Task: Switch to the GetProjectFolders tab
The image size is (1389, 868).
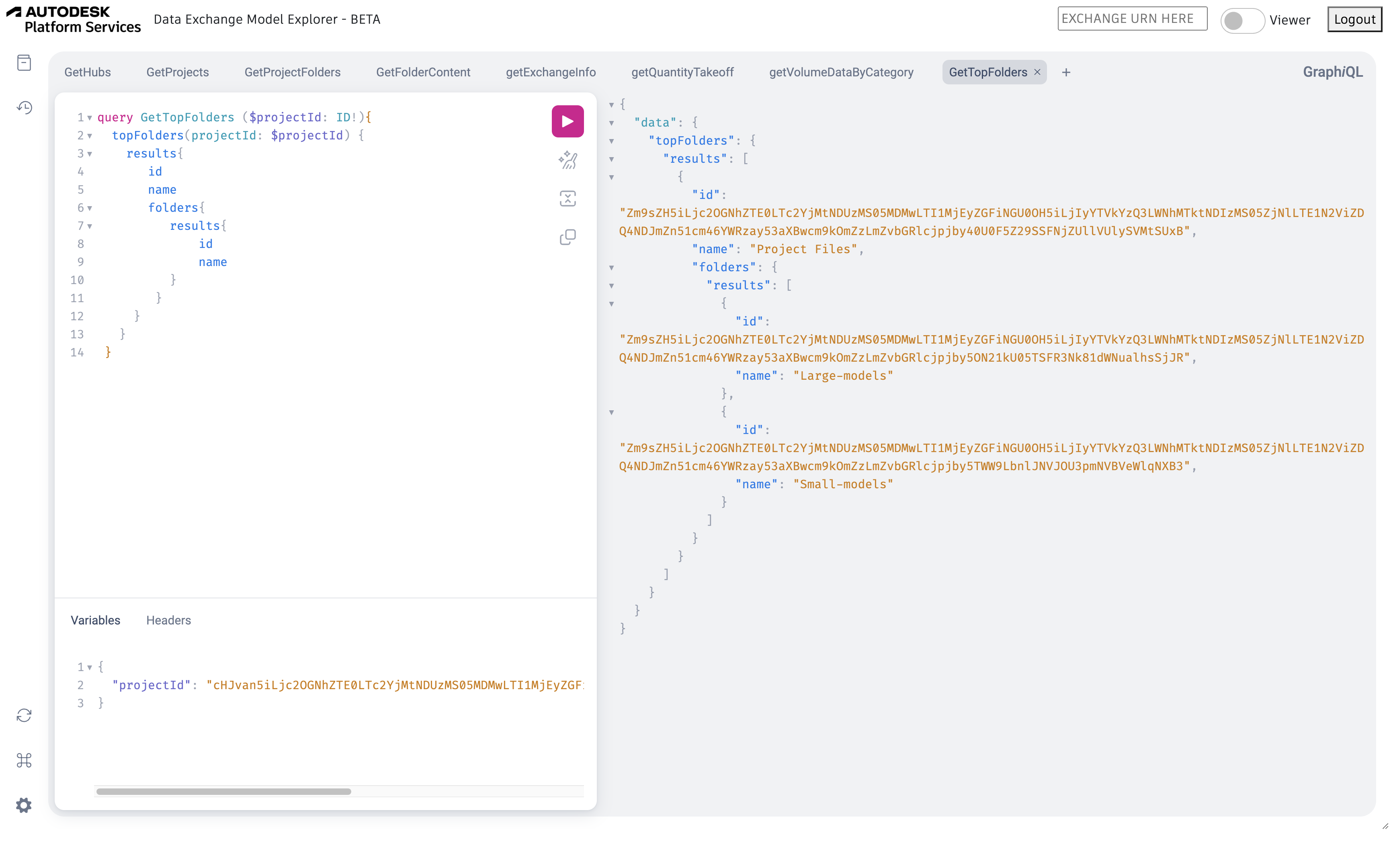Action: click(x=292, y=72)
